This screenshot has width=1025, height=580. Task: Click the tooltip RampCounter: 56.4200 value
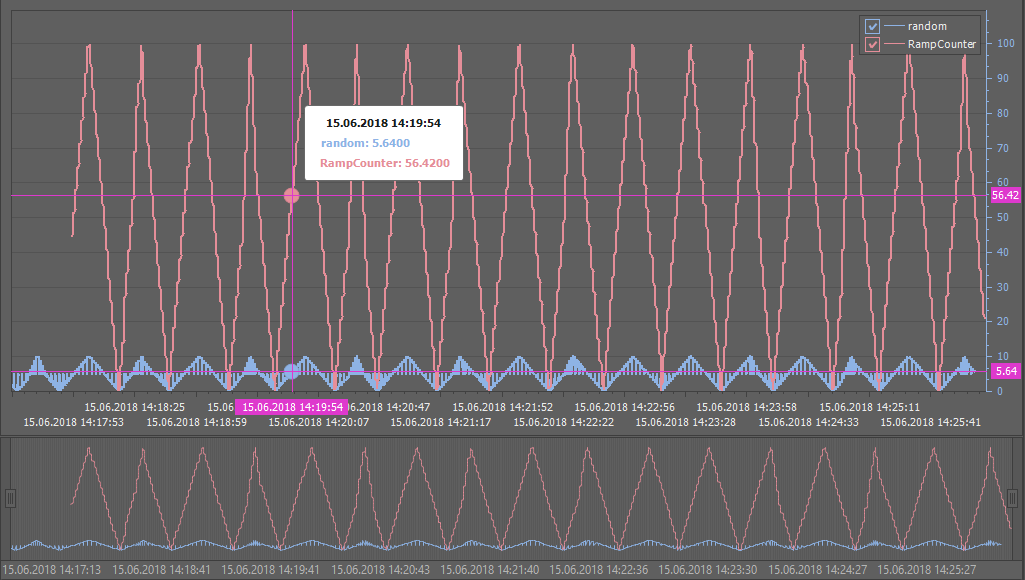(384, 162)
